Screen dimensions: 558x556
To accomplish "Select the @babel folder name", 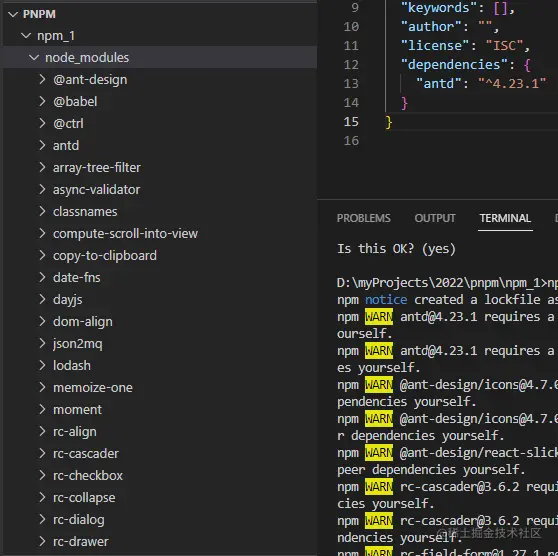I will [x=75, y=101].
